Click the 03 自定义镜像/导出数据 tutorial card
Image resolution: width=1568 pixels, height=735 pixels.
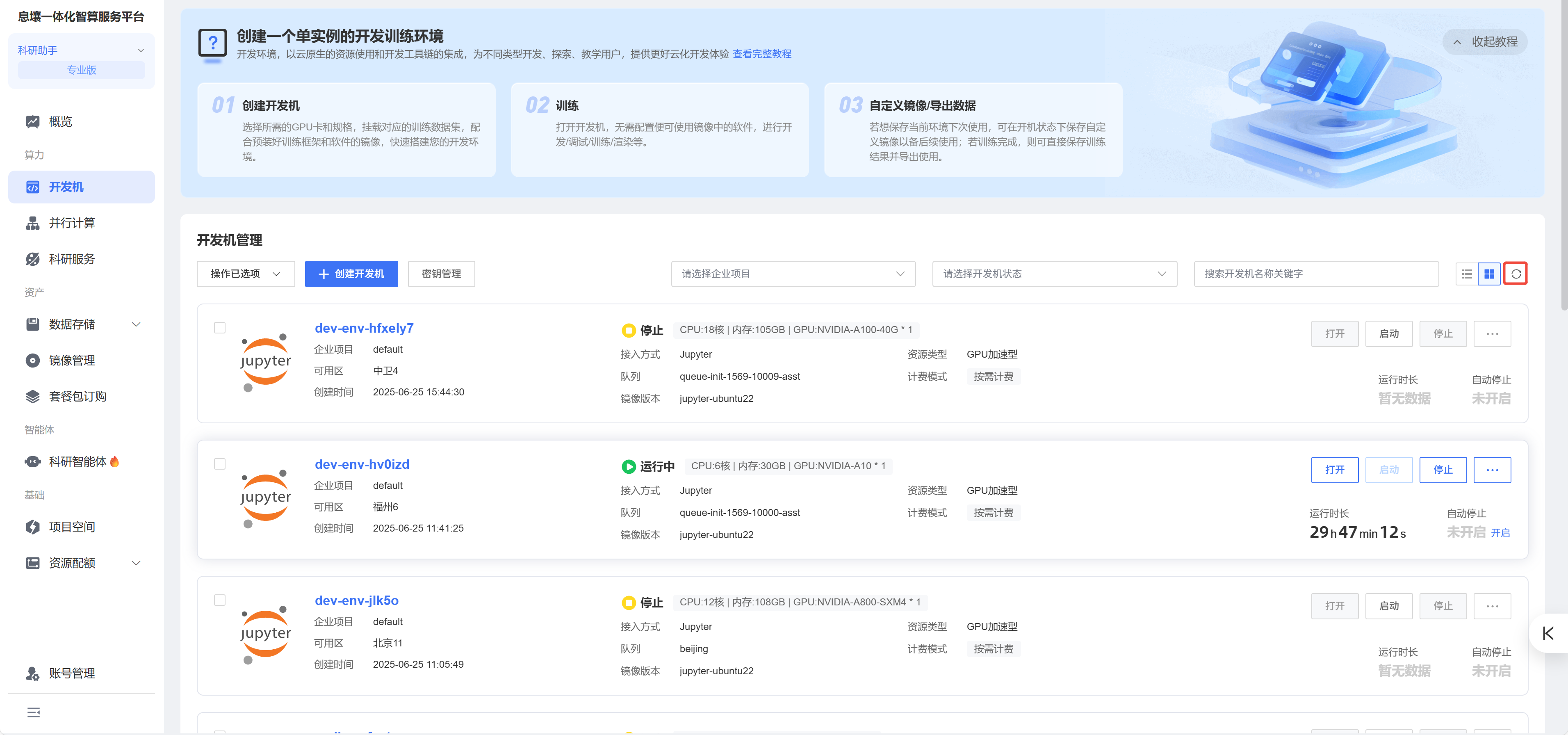click(973, 130)
